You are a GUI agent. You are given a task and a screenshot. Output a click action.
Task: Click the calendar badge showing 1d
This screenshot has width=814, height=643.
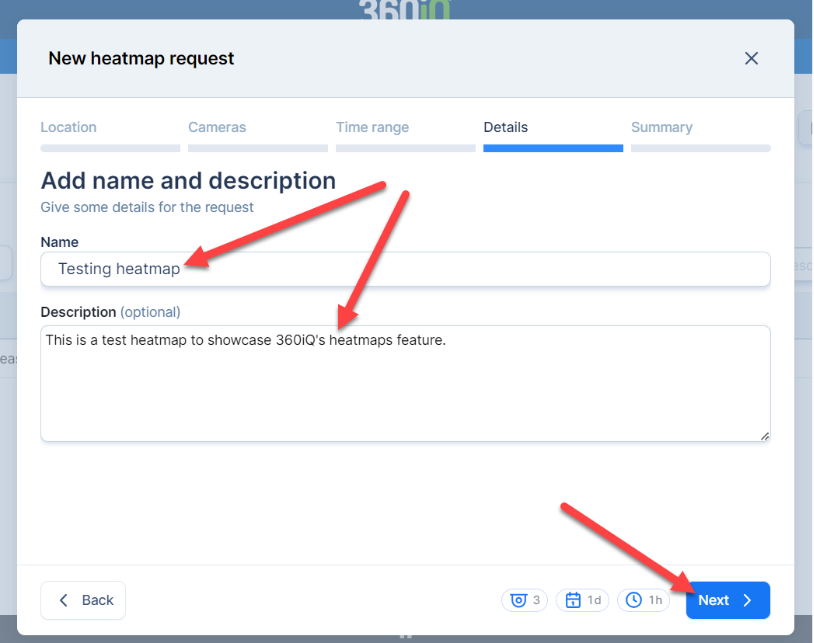coord(583,600)
